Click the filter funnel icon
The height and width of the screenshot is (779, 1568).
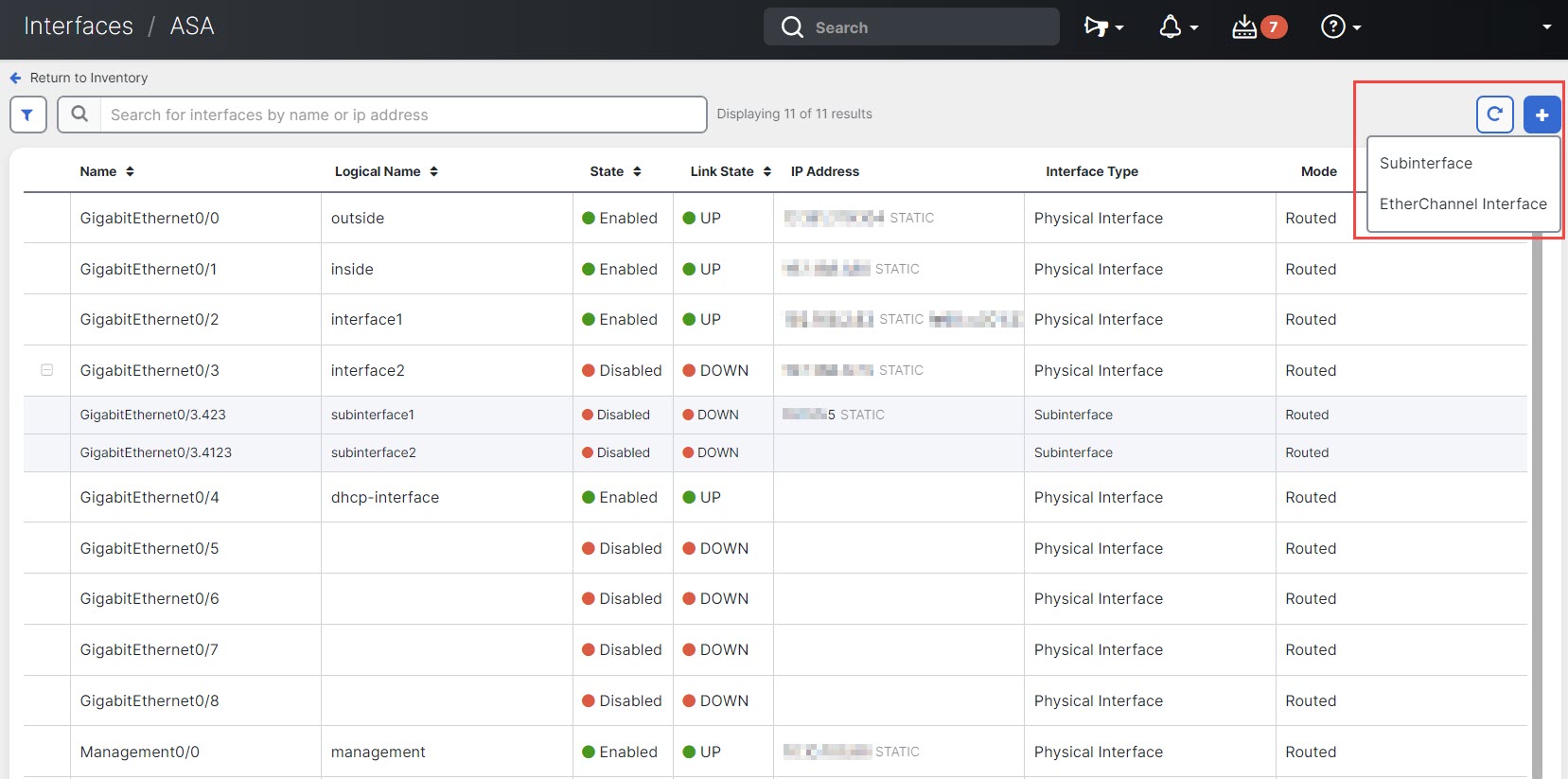(27, 115)
